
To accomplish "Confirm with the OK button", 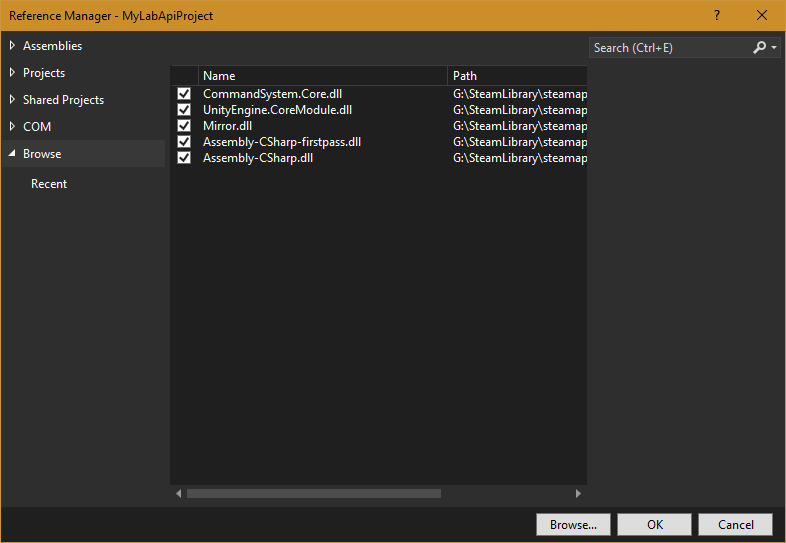I will point(655,524).
